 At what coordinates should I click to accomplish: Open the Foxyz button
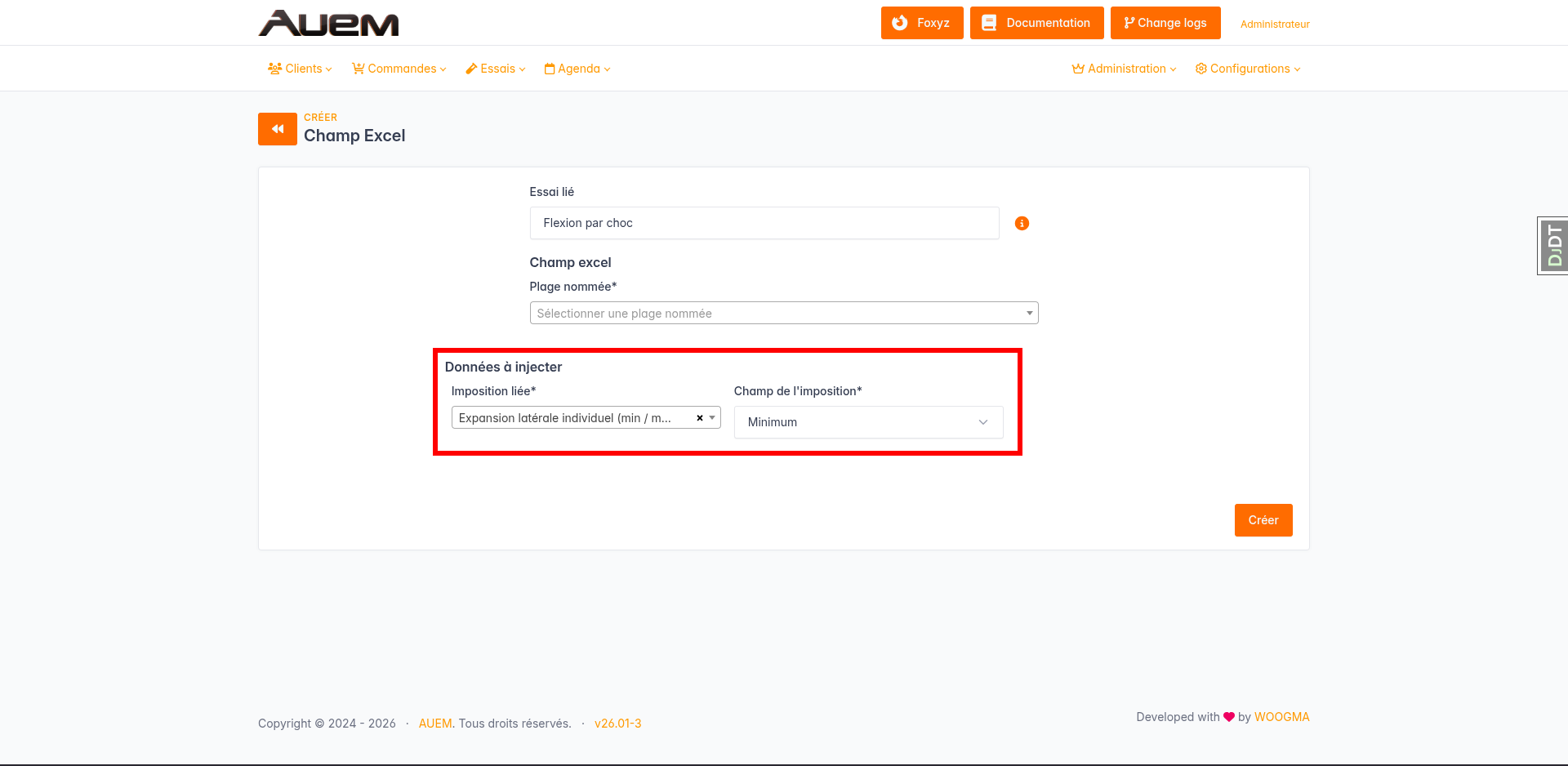(922, 23)
